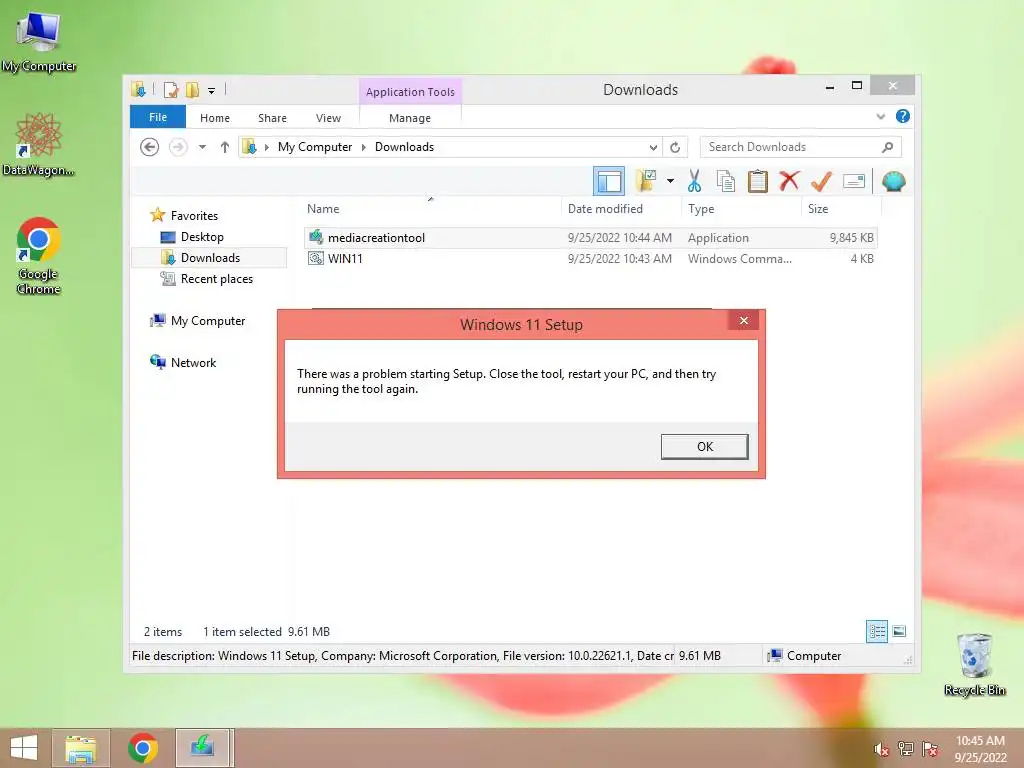Select Desktop under Favorites
1024x768 pixels.
coord(202,237)
